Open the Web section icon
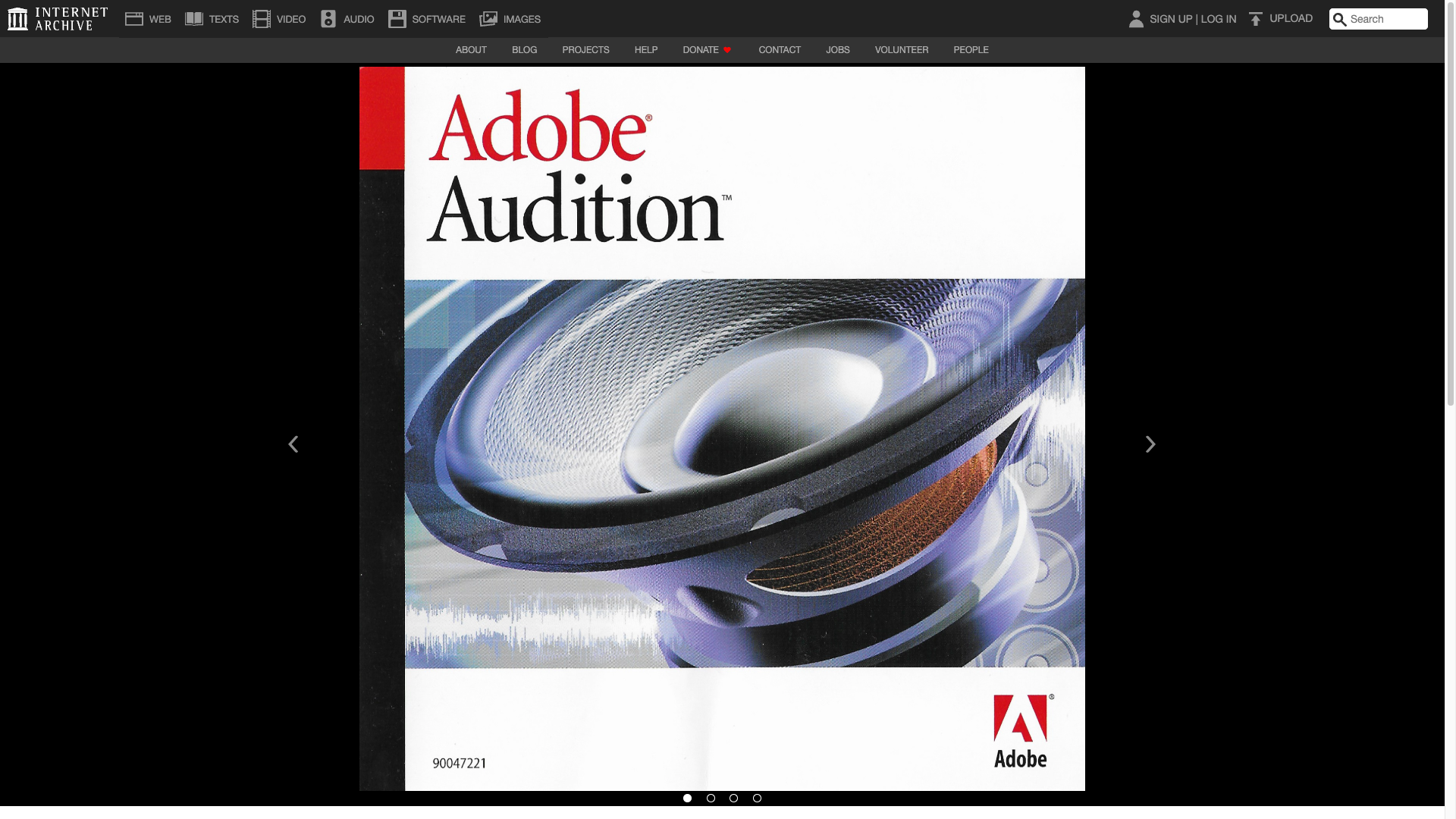This screenshot has width=1456, height=819. click(x=134, y=19)
